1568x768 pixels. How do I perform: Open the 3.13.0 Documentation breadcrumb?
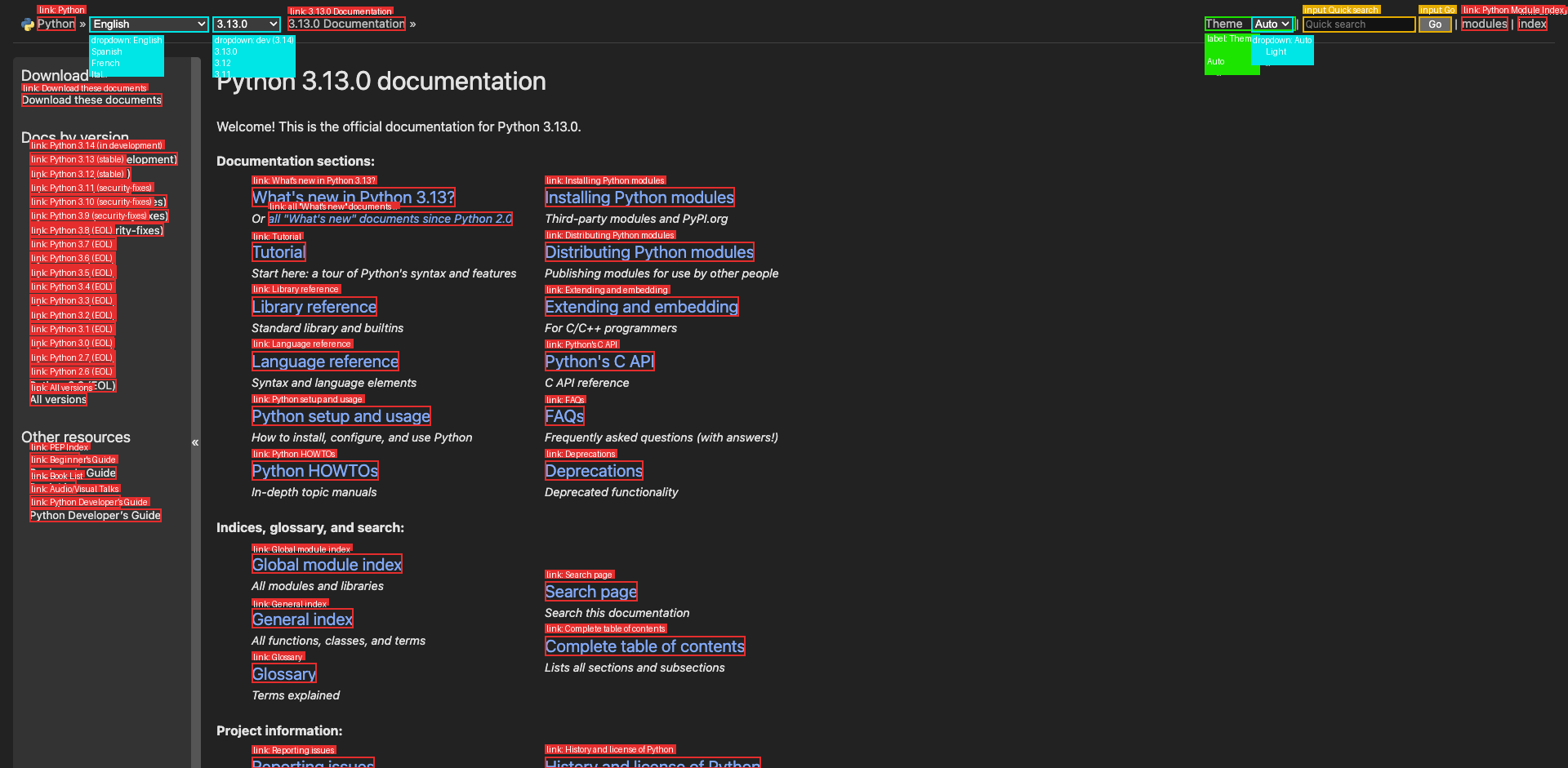346,24
